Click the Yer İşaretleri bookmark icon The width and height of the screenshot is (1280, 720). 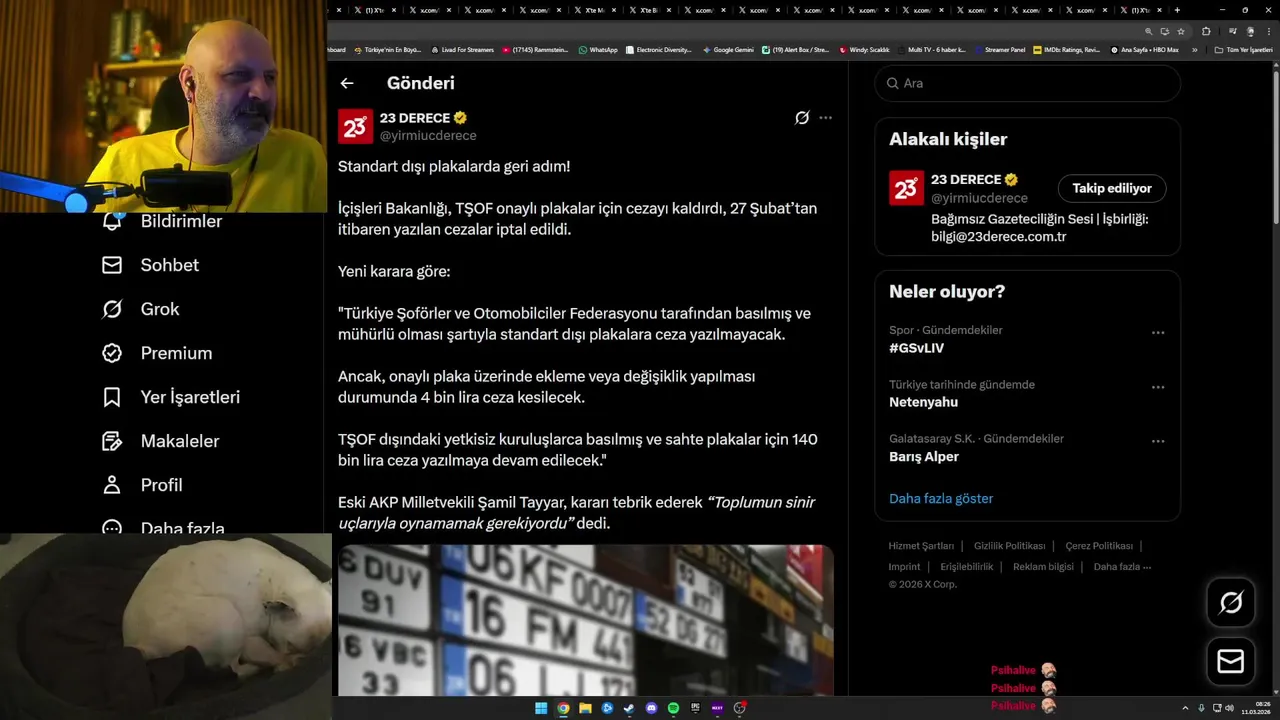[x=112, y=397]
